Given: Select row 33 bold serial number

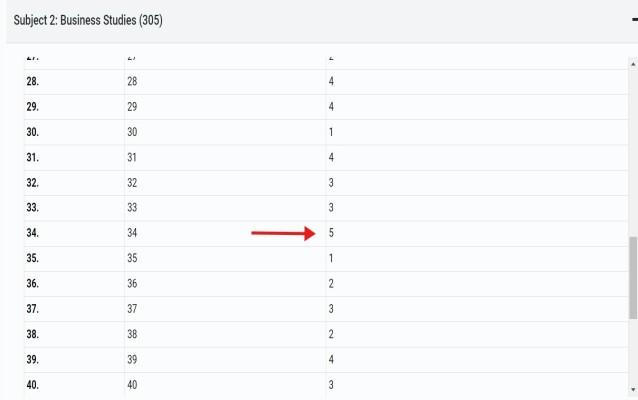Looking at the screenshot, I should click(x=33, y=208).
